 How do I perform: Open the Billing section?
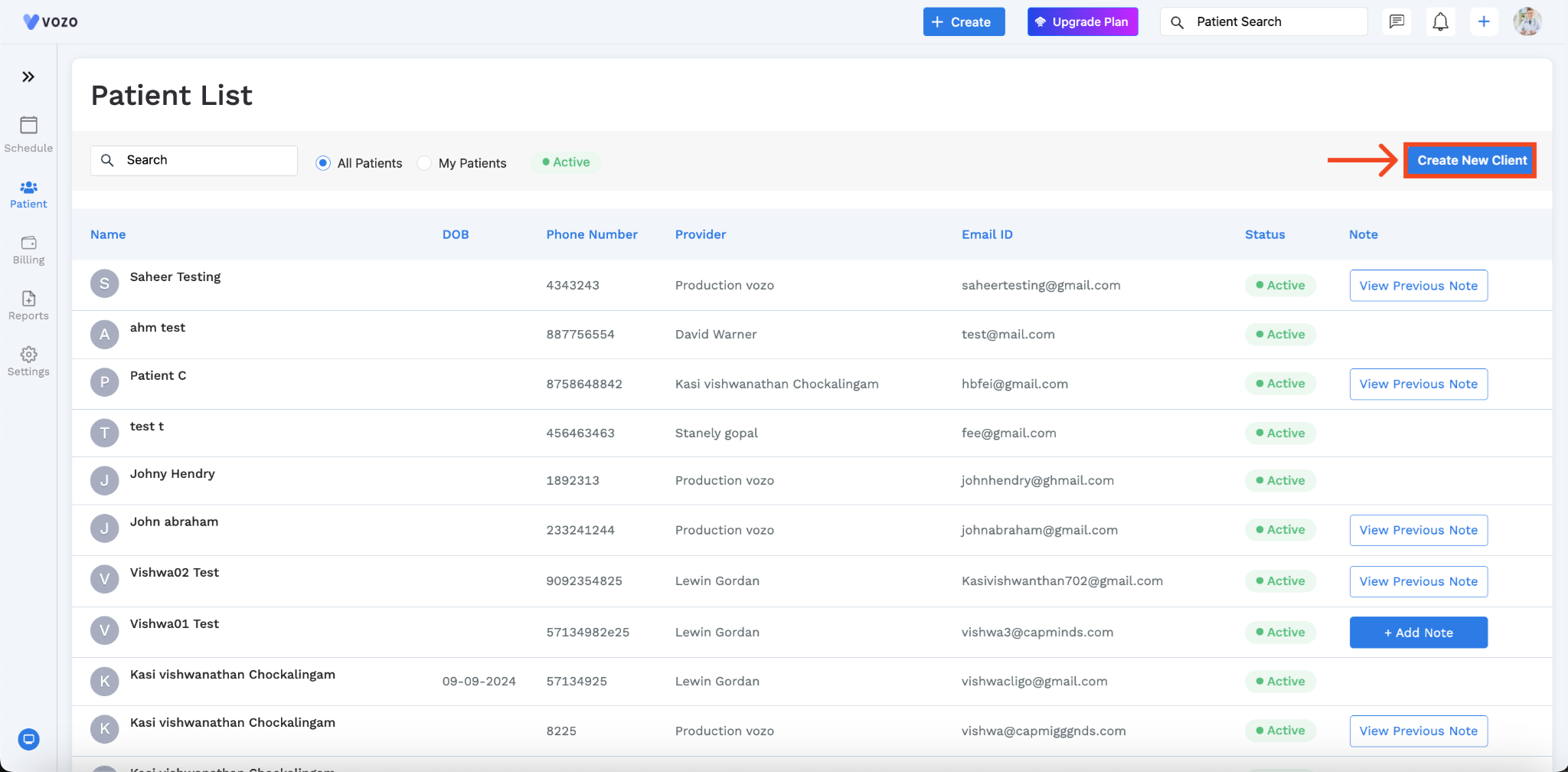(28, 250)
